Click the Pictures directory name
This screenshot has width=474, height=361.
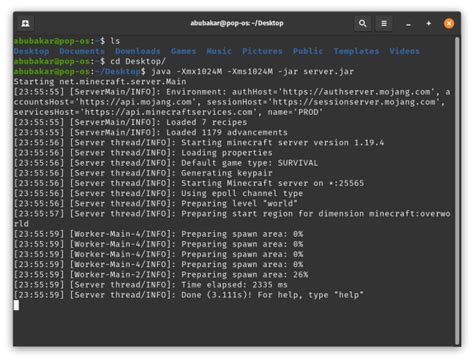262,51
